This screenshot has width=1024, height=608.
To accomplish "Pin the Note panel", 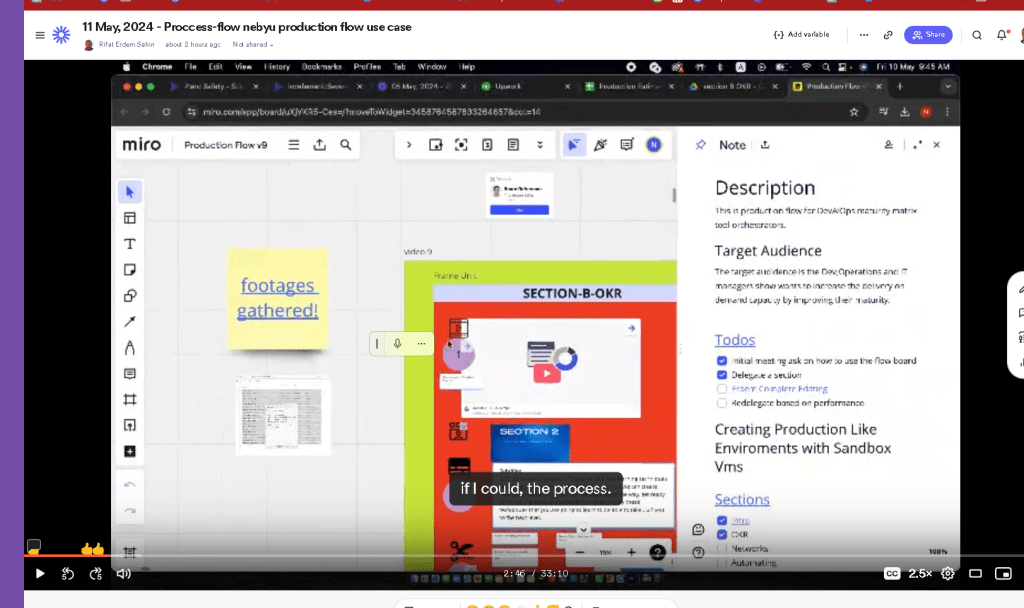I will (700, 145).
